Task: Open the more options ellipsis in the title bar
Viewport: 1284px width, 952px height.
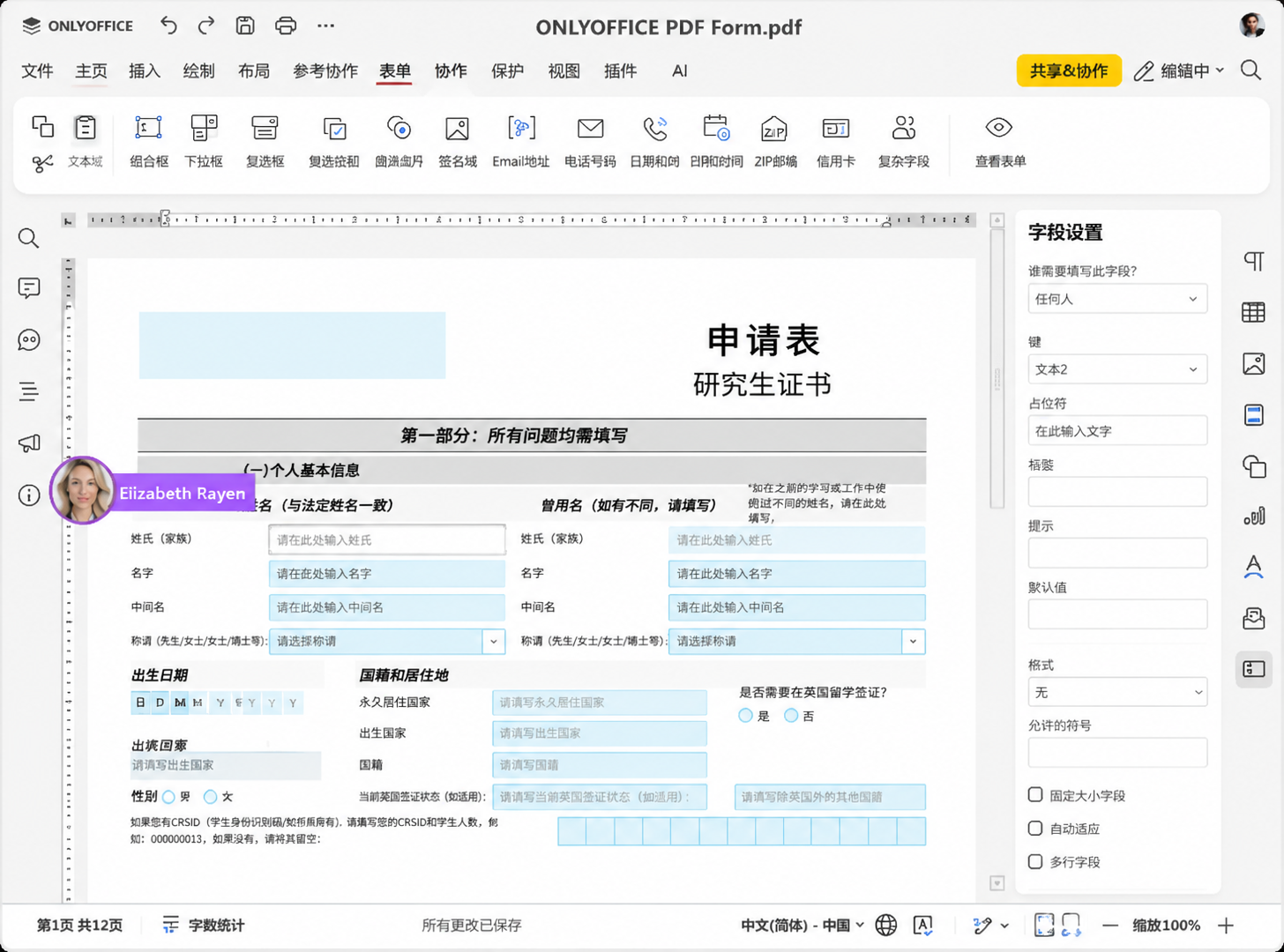Action: click(x=326, y=26)
